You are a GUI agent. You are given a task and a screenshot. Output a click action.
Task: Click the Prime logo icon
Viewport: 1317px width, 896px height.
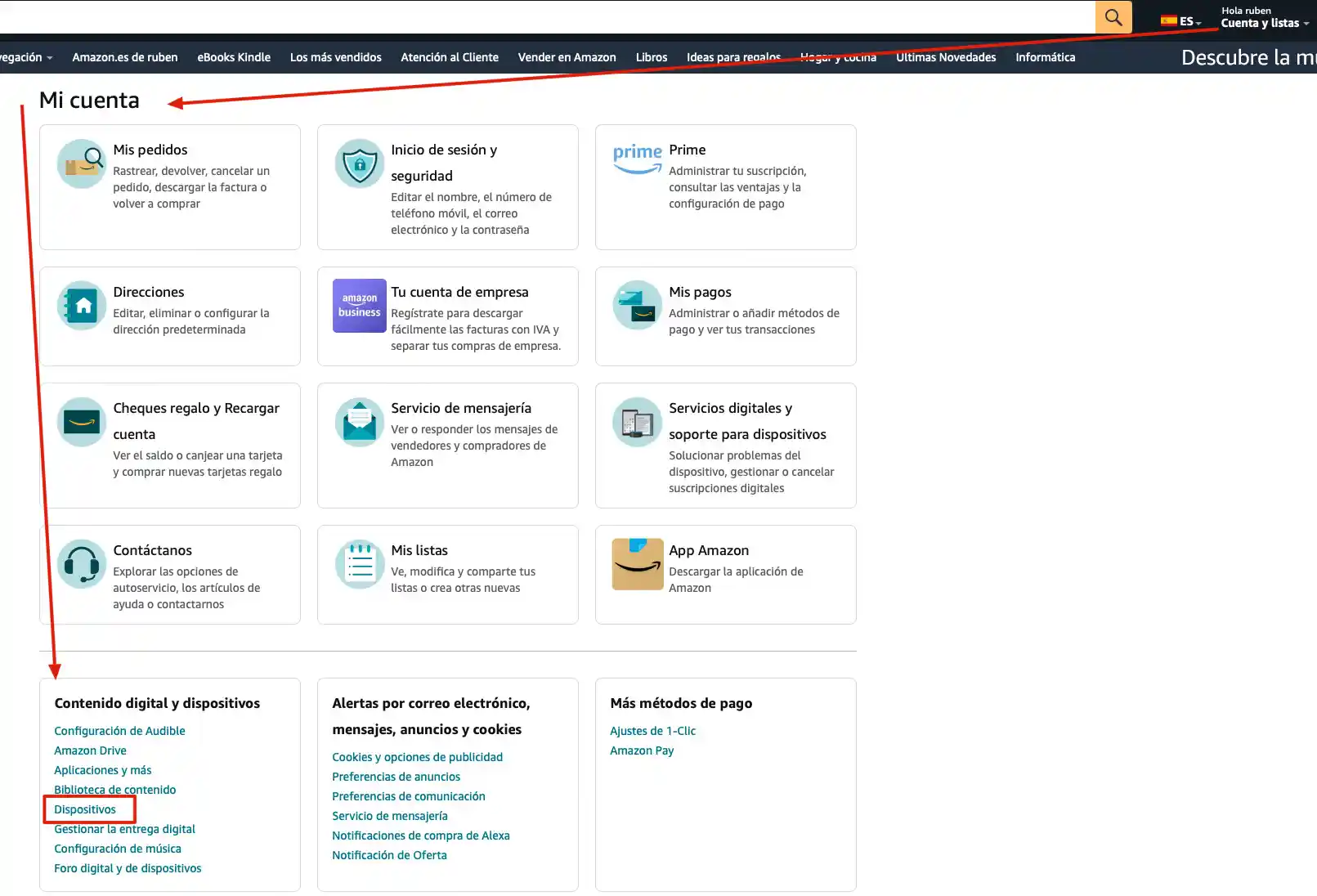(x=638, y=159)
